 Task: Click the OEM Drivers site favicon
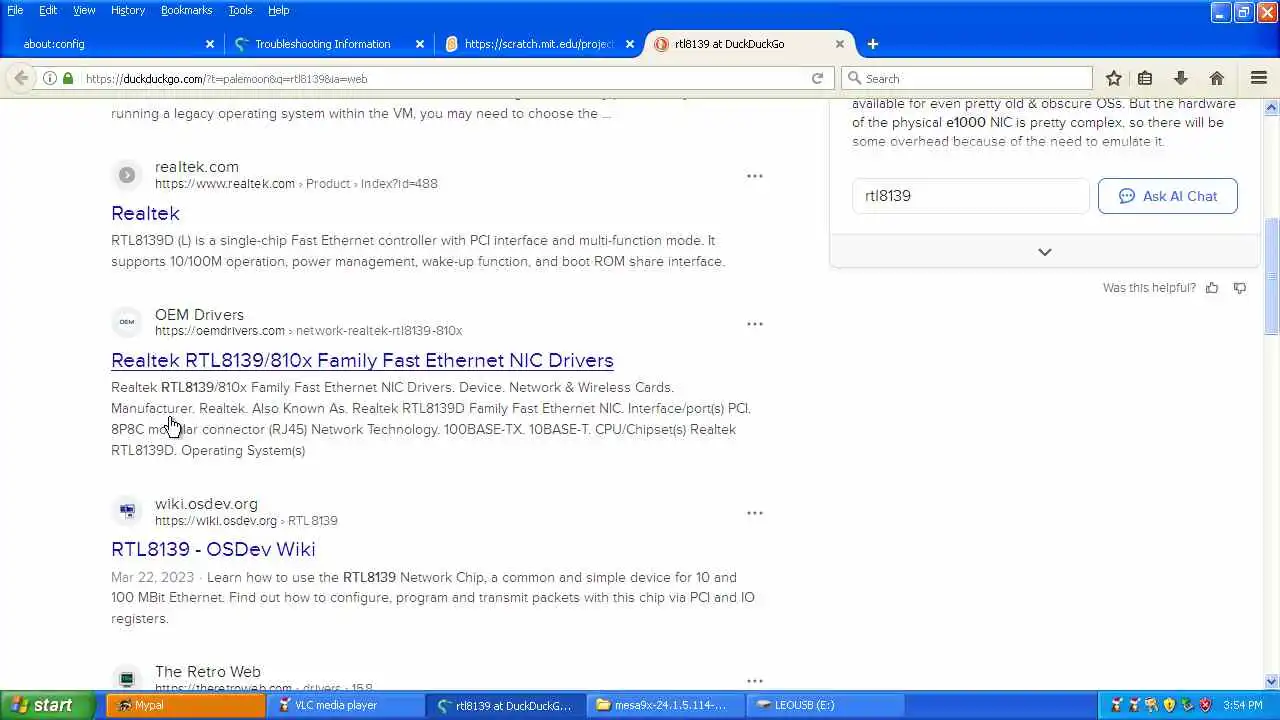127,322
